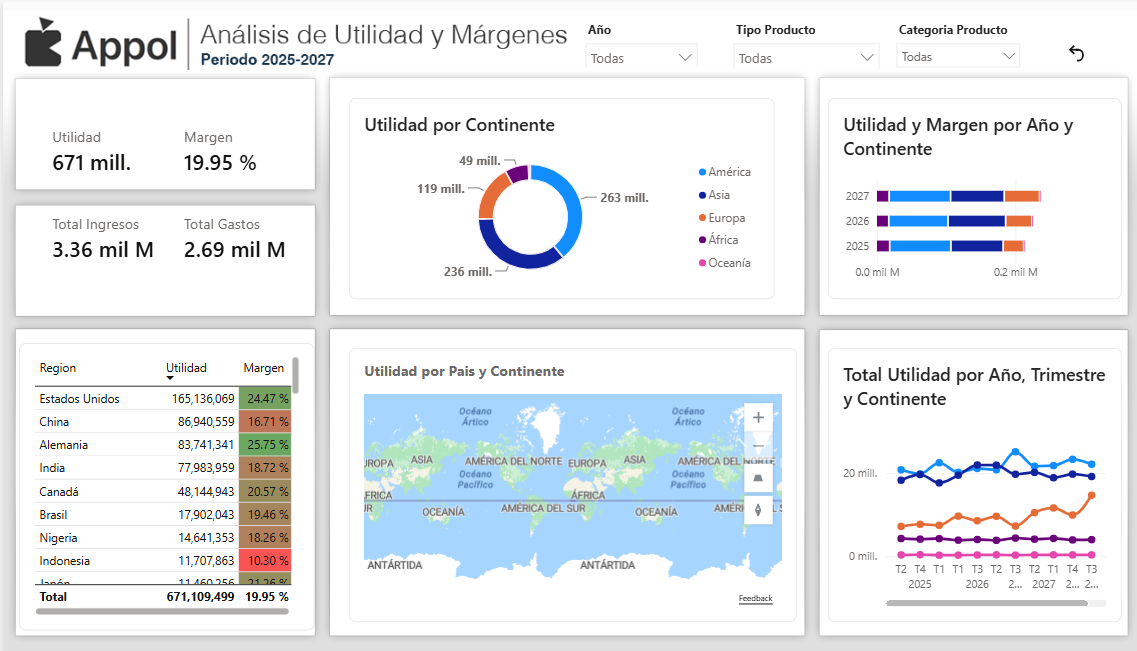
Task: Click the map compass reset button
Action: pyautogui.click(x=758, y=510)
